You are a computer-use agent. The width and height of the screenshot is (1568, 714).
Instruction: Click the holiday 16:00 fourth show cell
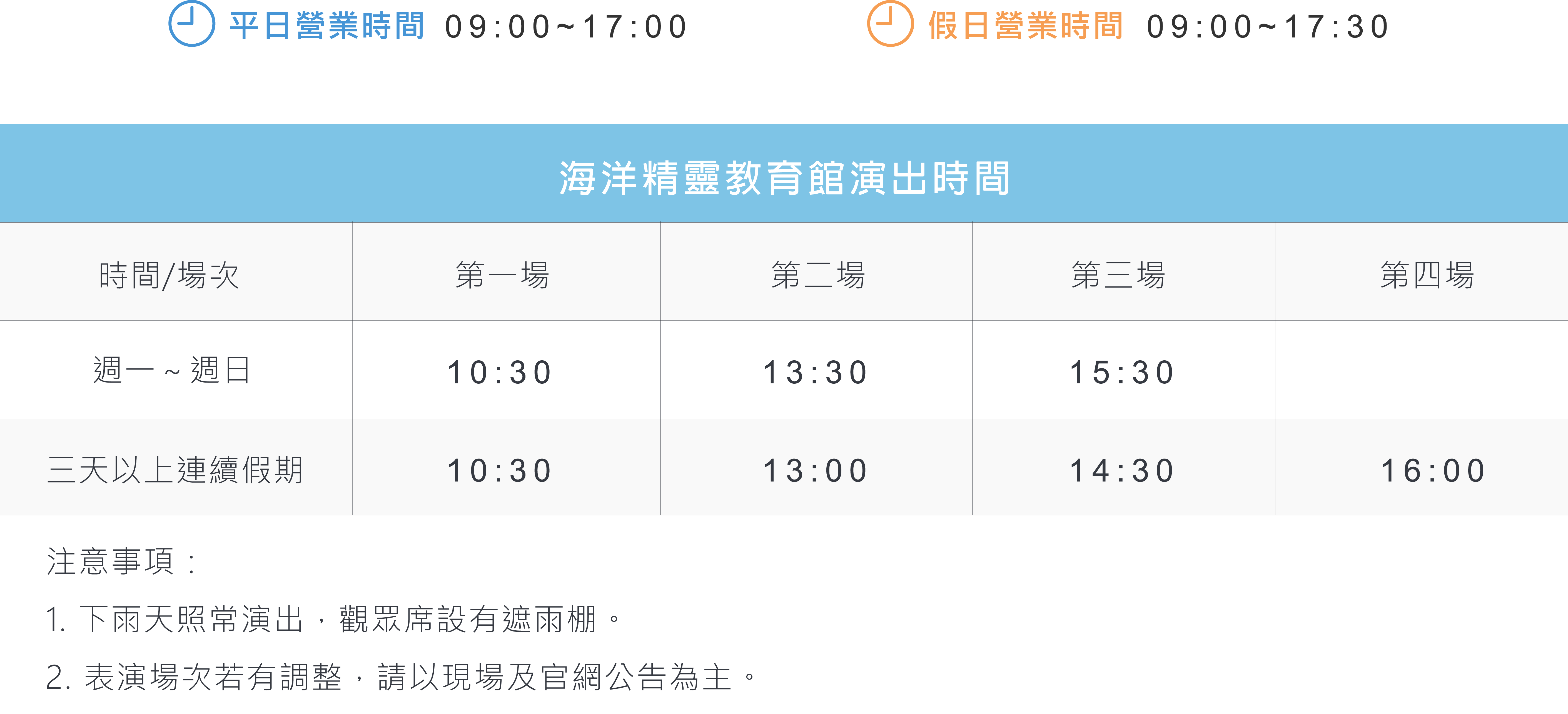click(1421, 468)
